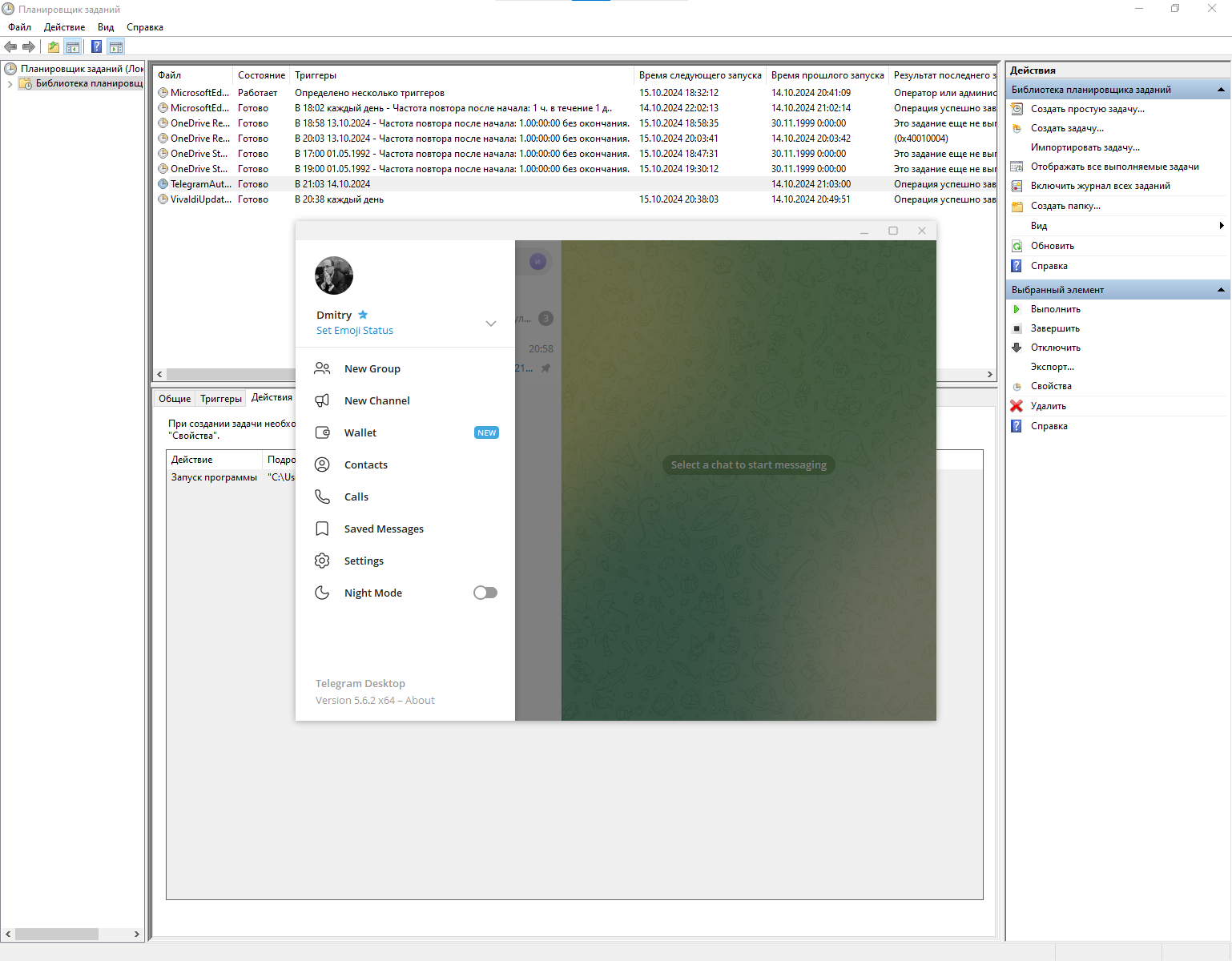Select the OneDrive task triggered at 18:58

(574, 123)
